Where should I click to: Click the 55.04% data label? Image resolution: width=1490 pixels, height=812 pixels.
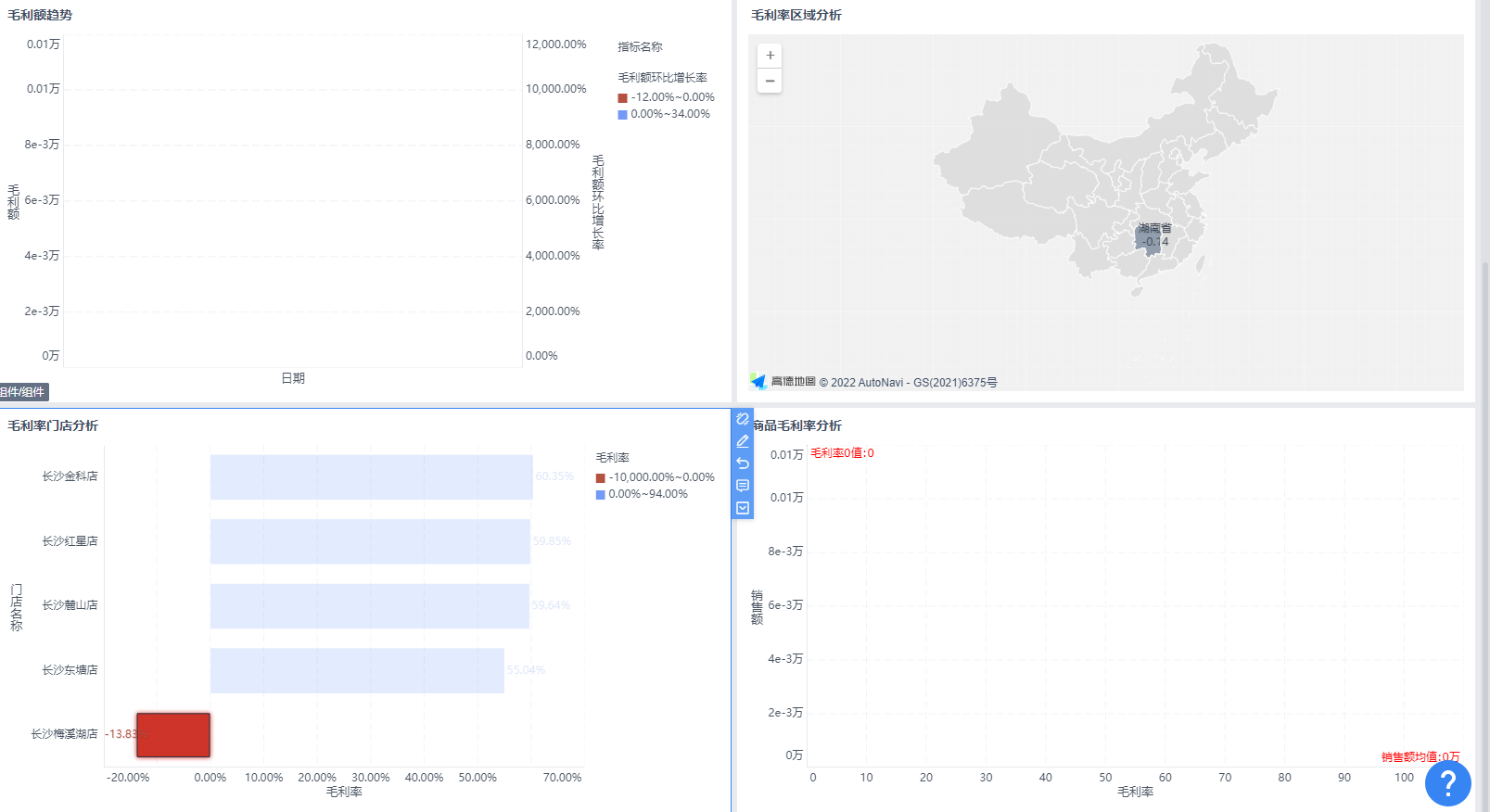[526, 670]
